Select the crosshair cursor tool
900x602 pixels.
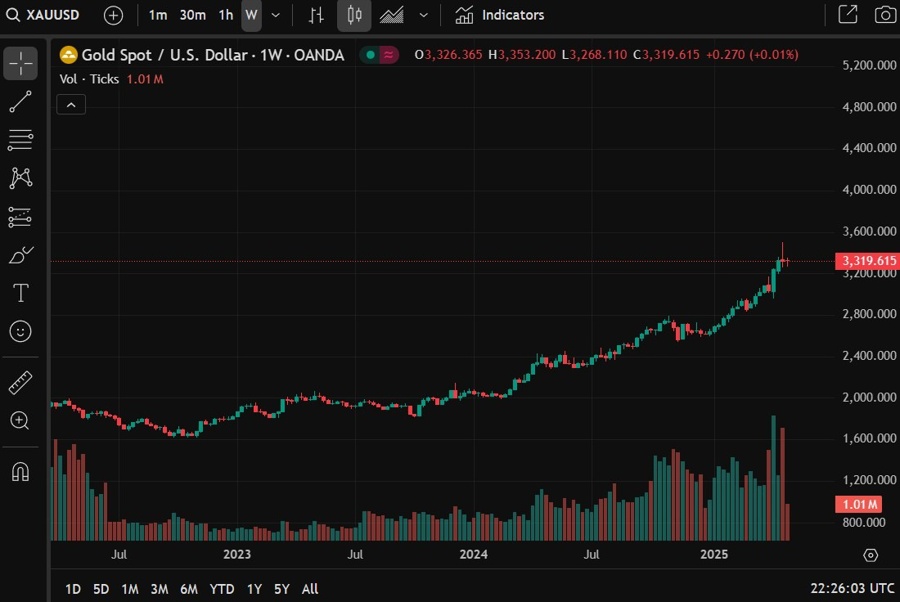(21, 63)
